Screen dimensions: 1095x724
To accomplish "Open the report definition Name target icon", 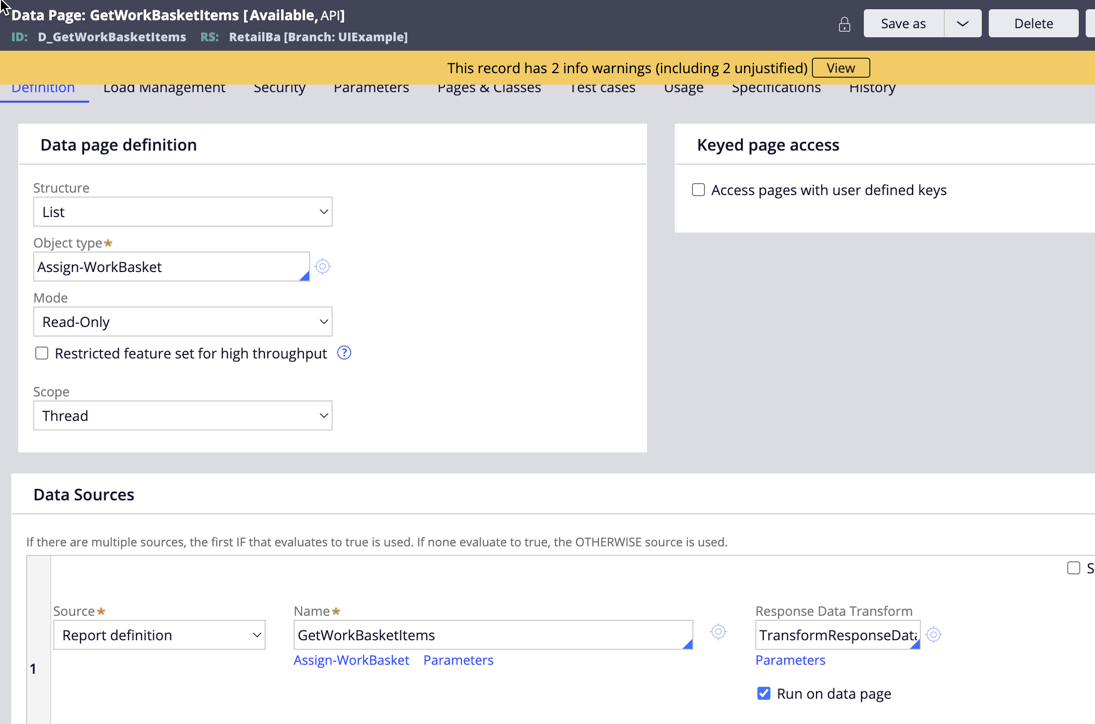I will pyautogui.click(x=718, y=632).
